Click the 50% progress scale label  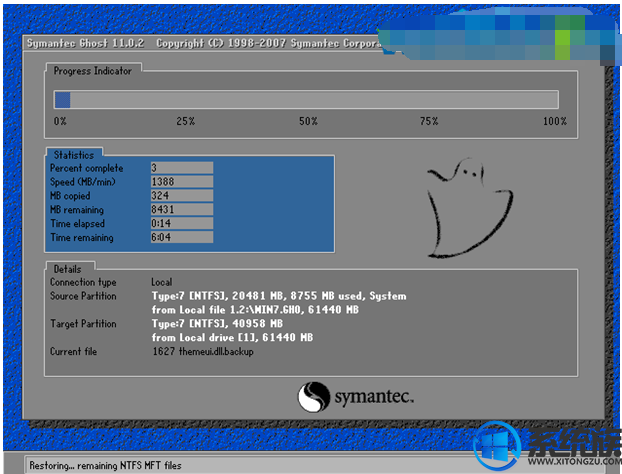coord(308,121)
